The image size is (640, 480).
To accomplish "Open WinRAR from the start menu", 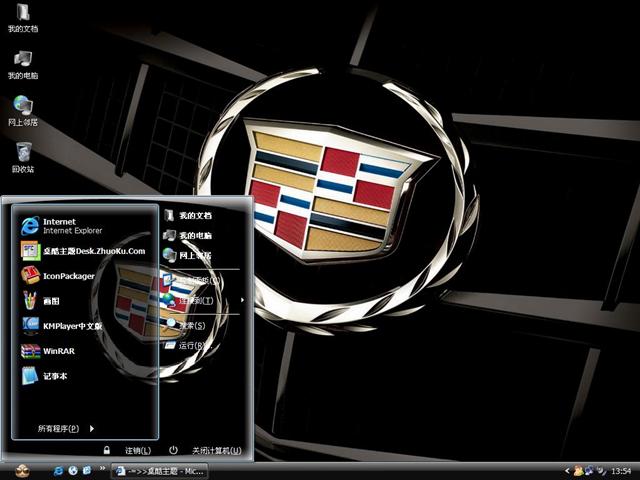I will [48, 351].
